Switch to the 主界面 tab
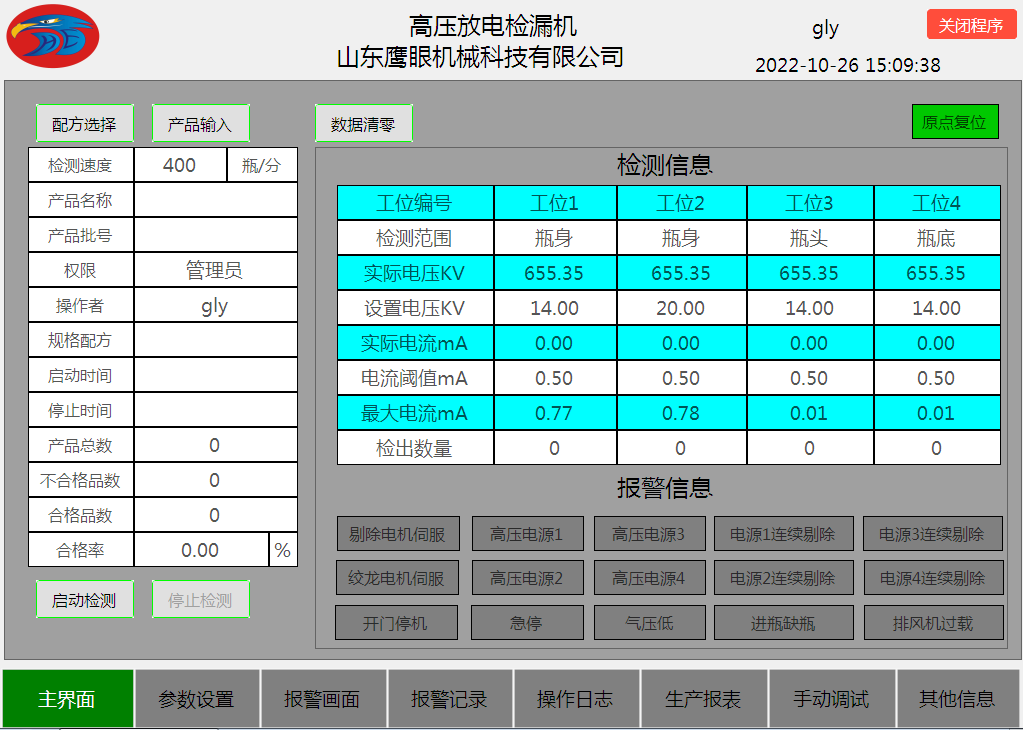Image resolution: width=1023 pixels, height=730 pixels. tap(68, 699)
